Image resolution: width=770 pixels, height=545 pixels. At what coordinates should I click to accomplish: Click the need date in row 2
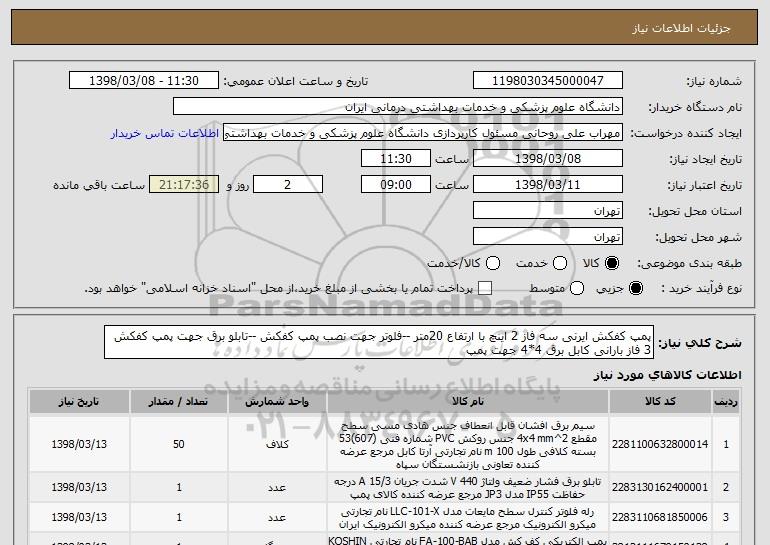pos(79,488)
